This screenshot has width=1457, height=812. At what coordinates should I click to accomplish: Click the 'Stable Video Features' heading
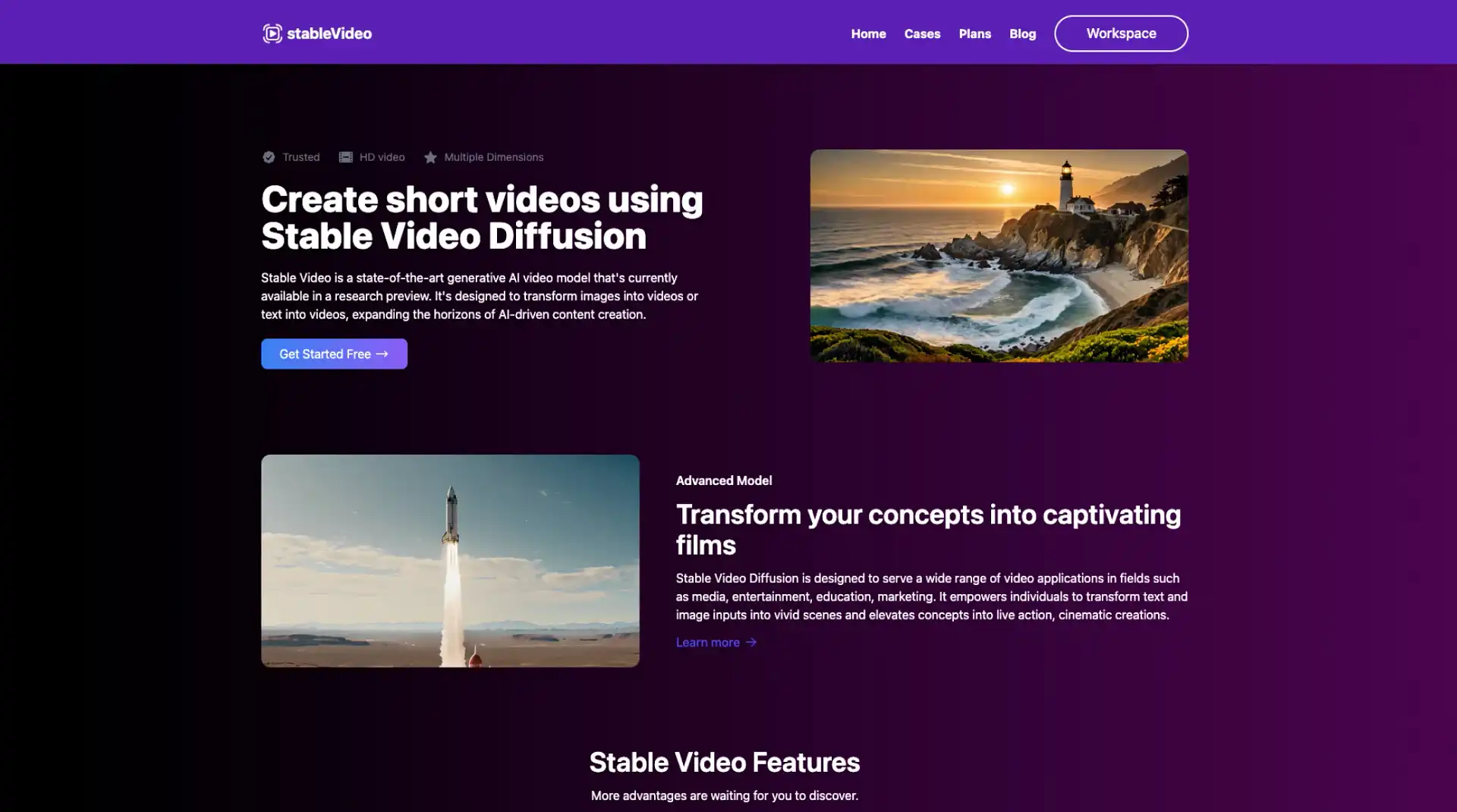(x=725, y=762)
